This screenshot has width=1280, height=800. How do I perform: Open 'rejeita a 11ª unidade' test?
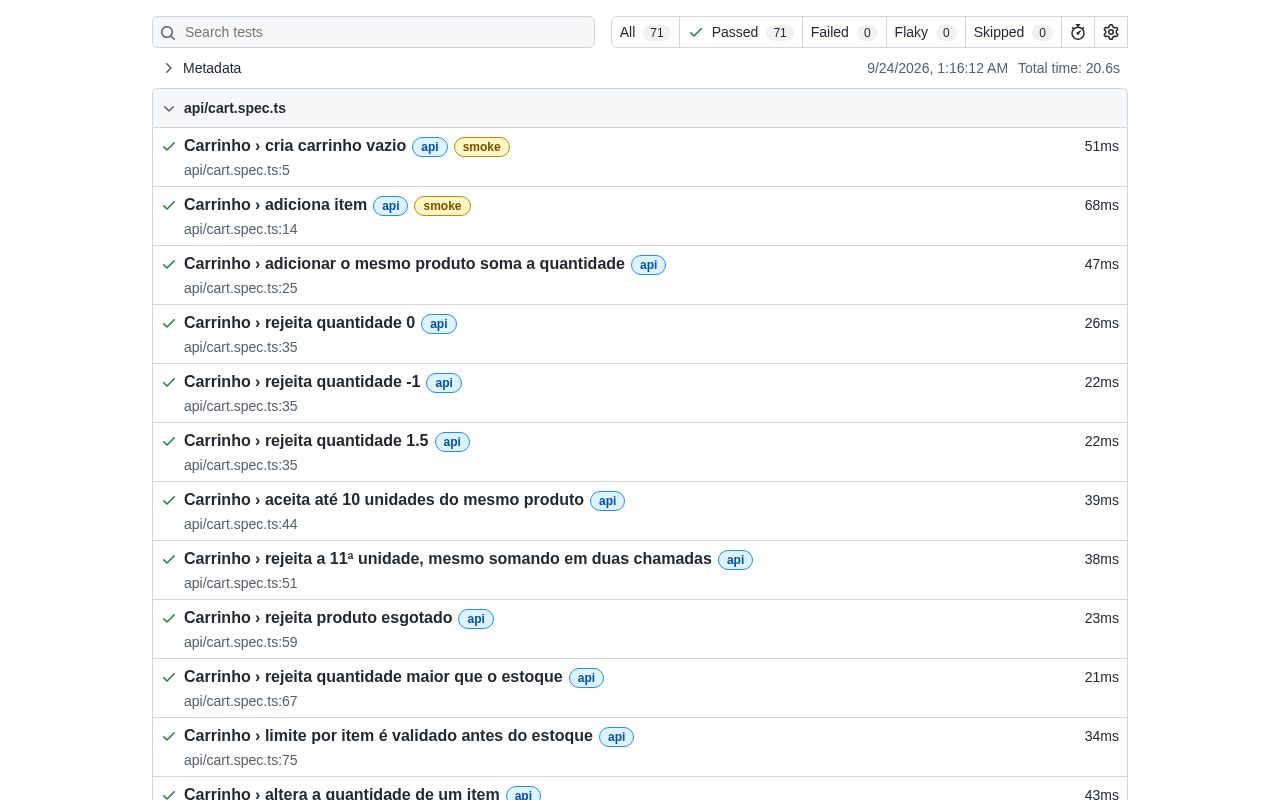[448, 559]
